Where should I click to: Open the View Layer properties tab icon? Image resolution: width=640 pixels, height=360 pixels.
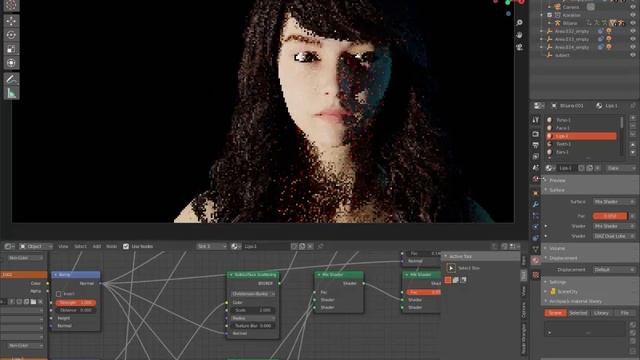(536, 156)
